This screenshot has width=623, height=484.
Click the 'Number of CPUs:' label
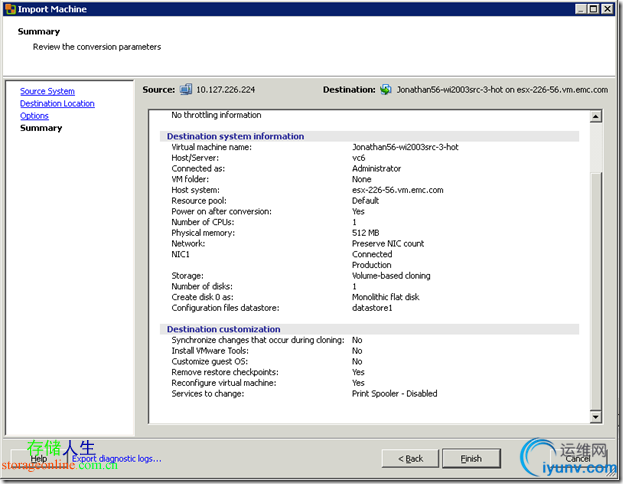click(x=203, y=222)
